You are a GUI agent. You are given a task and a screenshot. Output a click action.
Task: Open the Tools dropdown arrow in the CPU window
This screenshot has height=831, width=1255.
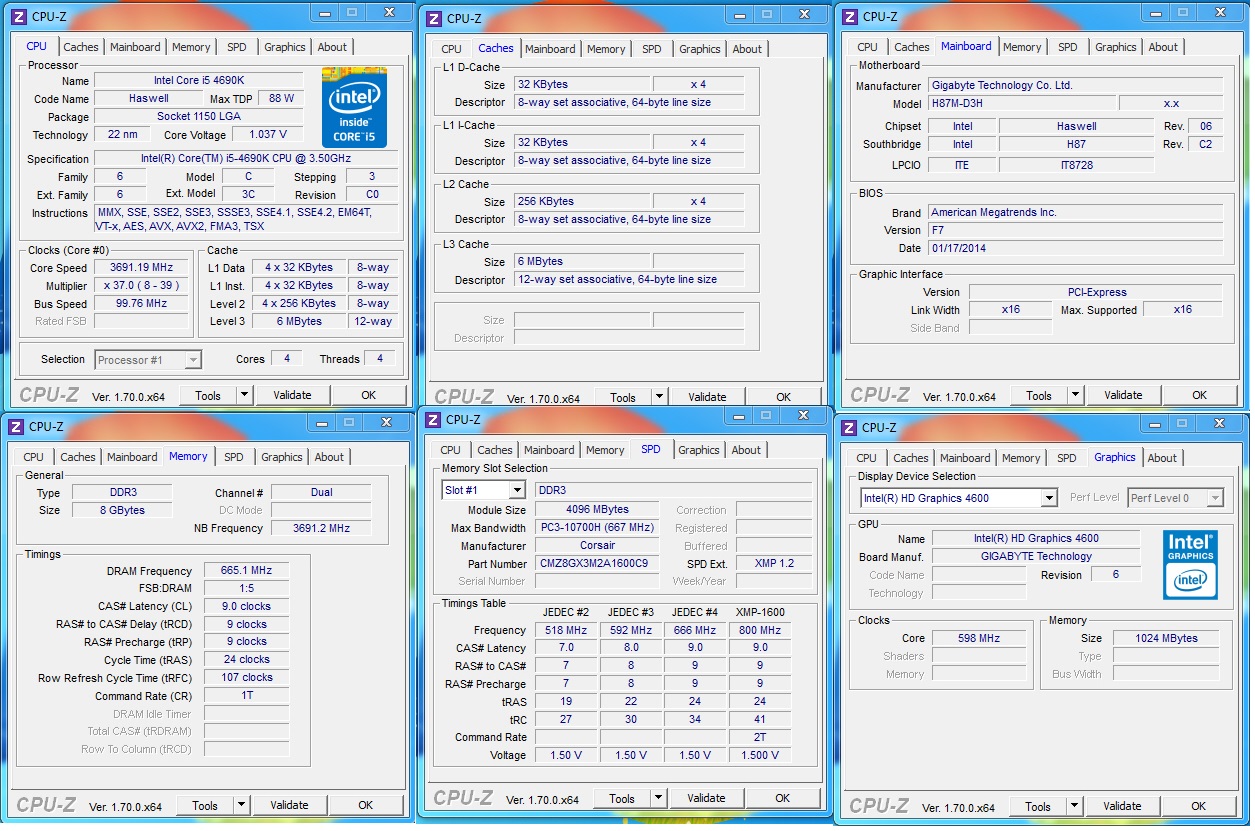pos(244,395)
